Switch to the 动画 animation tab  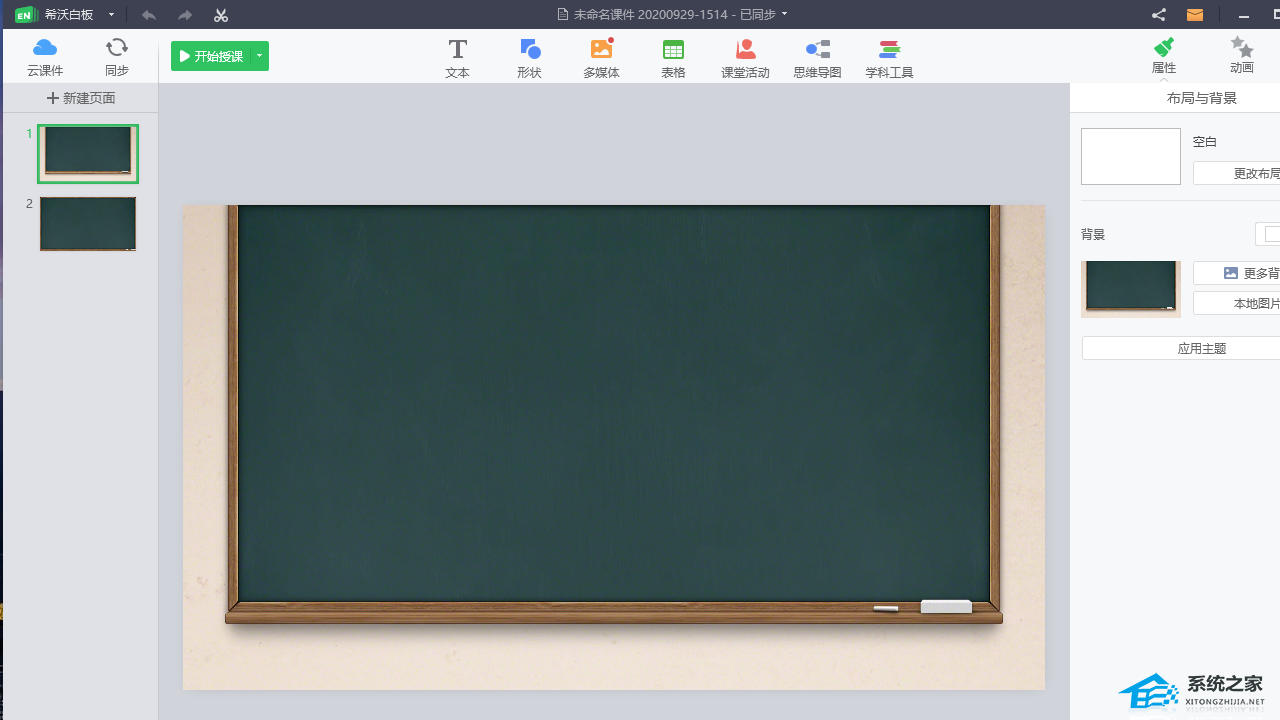(x=1241, y=56)
